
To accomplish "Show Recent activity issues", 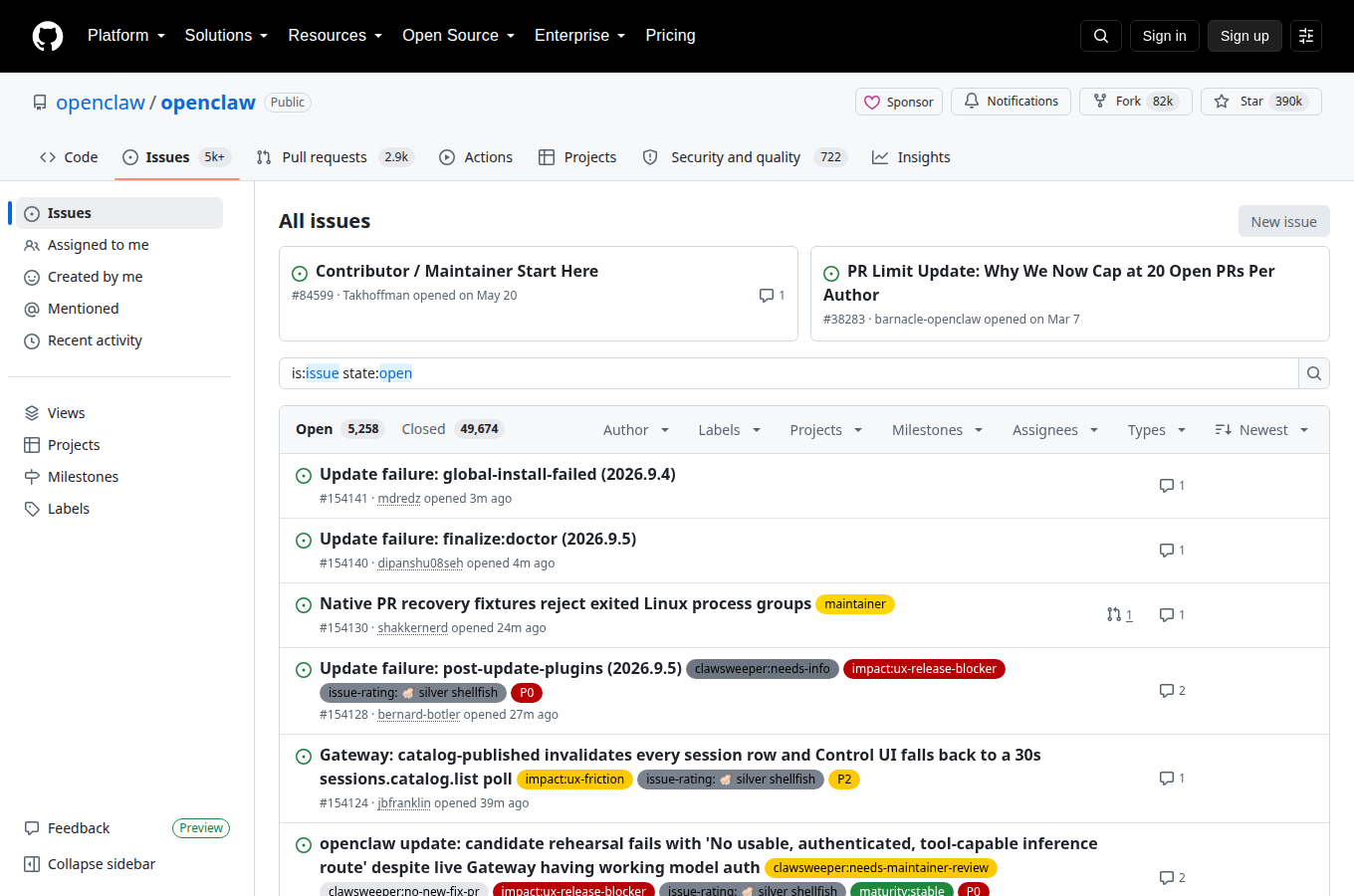I will click(95, 340).
